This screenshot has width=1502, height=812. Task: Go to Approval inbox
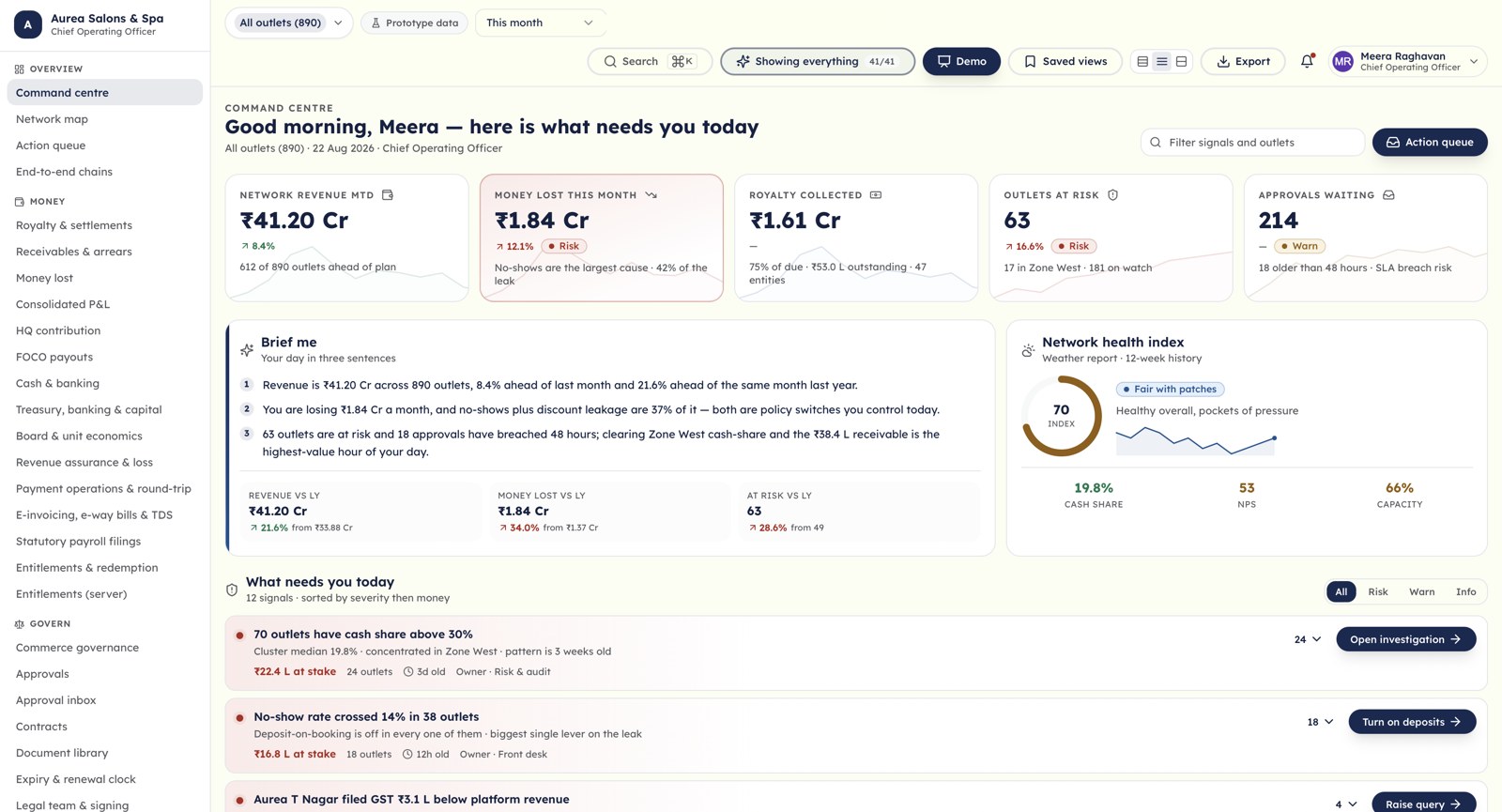[x=104, y=700]
